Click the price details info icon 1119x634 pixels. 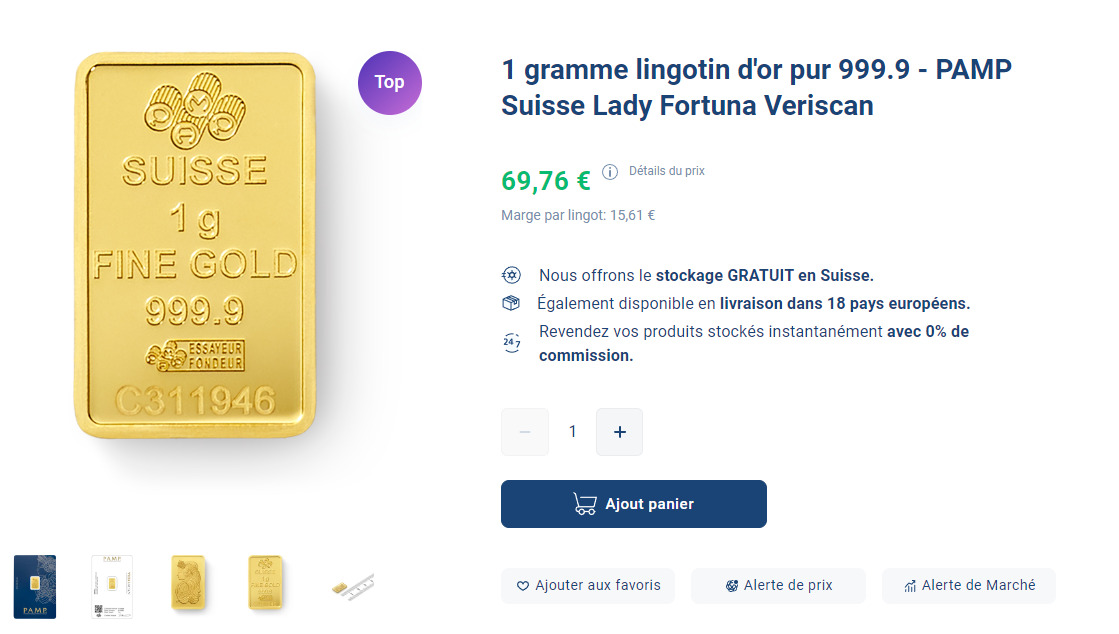click(610, 172)
